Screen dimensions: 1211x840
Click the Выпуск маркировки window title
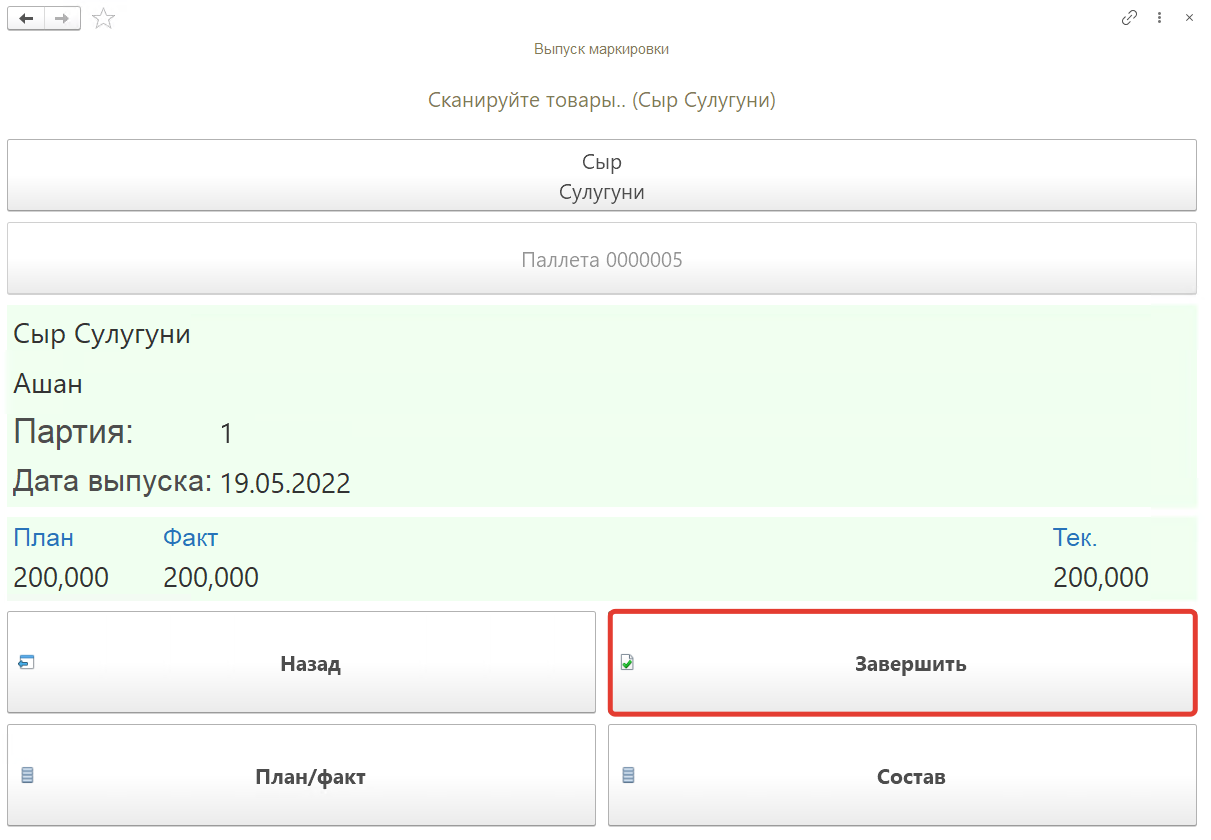[601, 49]
